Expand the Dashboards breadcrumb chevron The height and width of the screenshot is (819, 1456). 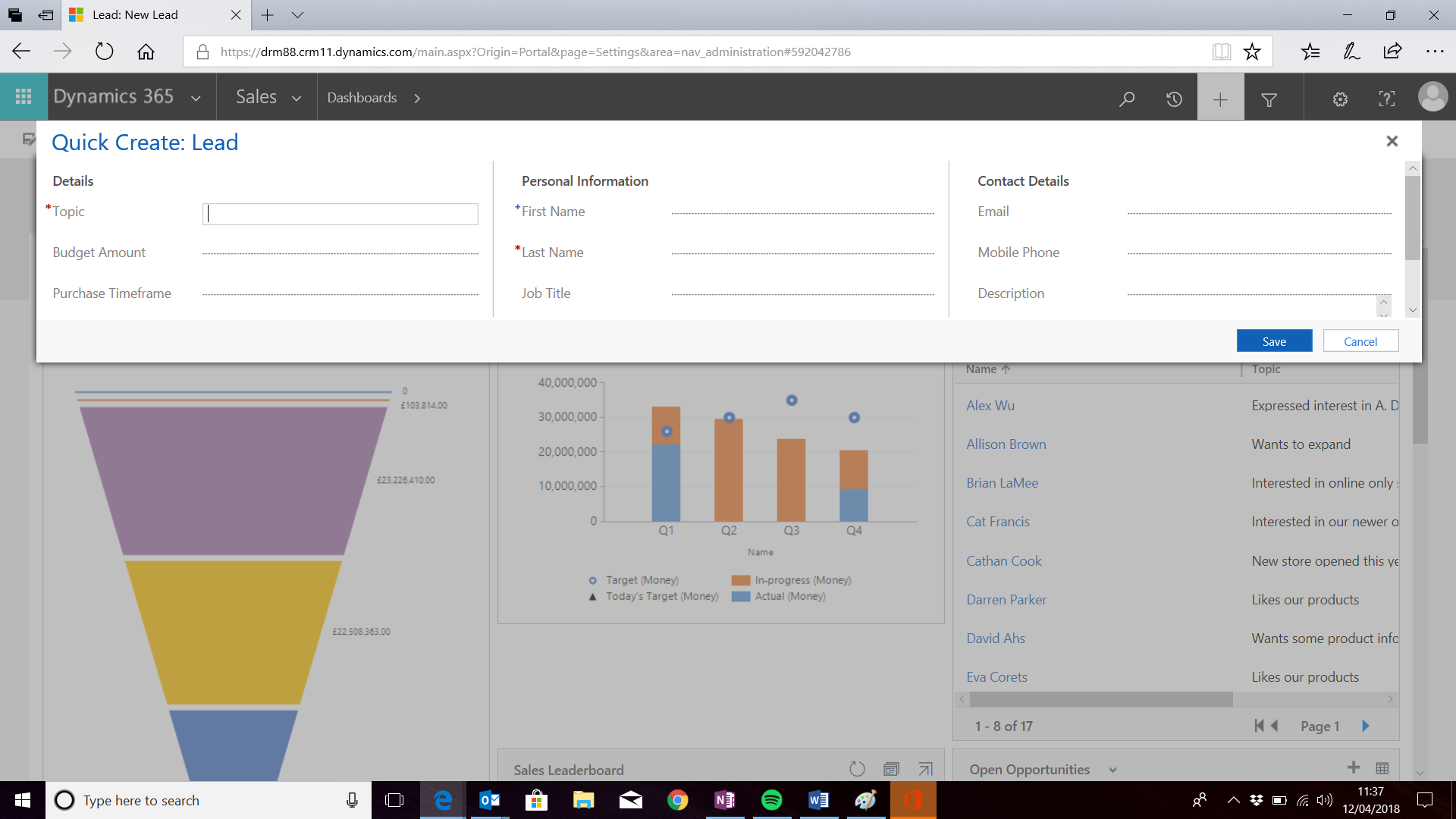pyautogui.click(x=417, y=99)
